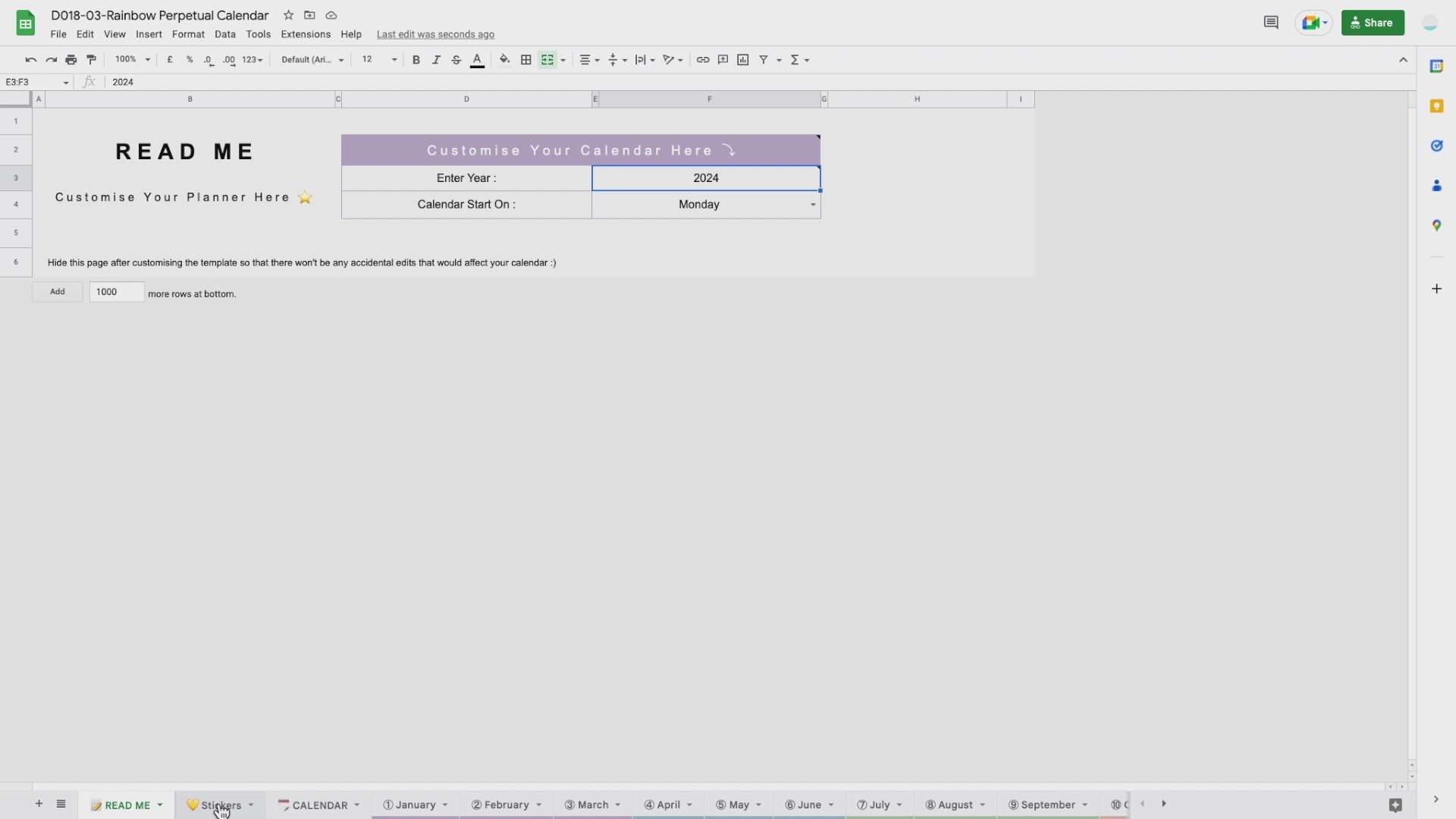Open the Extensions menu
Image resolution: width=1456 pixels, height=819 pixels.
[305, 34]
